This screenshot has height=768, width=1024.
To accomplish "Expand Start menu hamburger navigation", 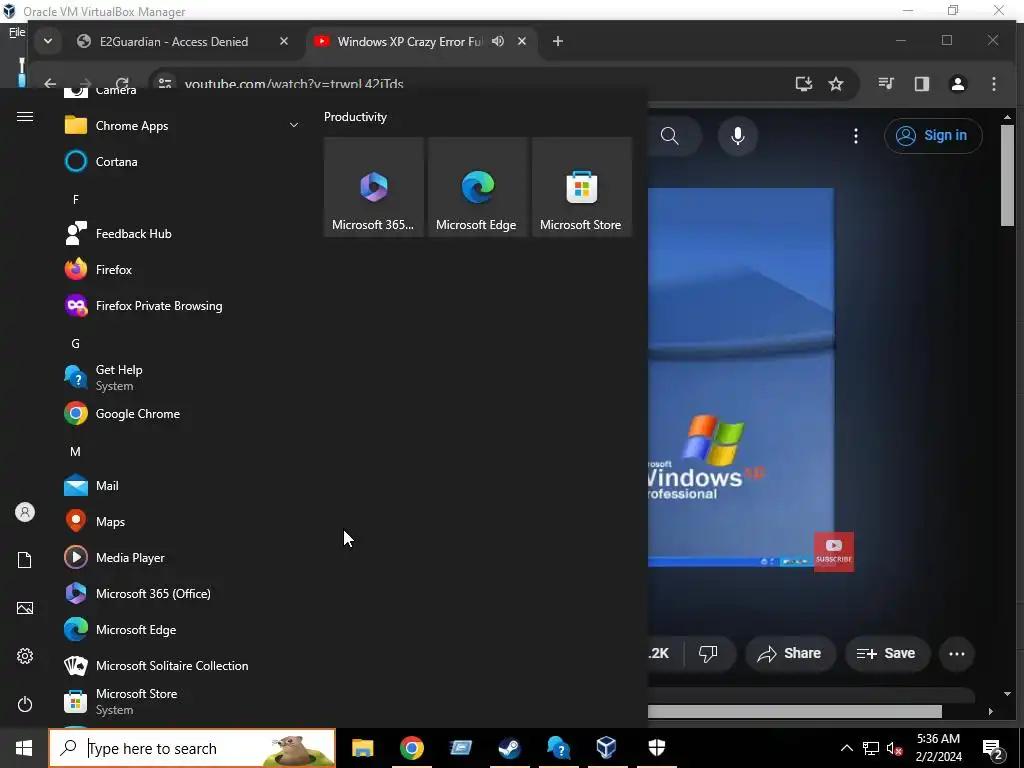I will [25, 116].
